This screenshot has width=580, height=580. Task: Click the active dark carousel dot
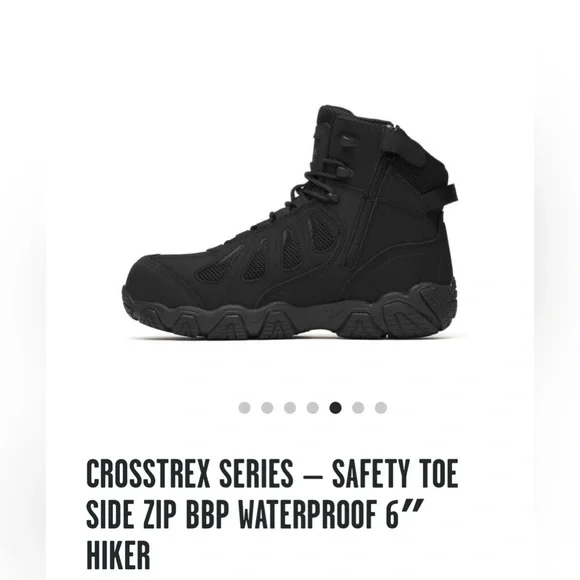[x=335, y=408]
